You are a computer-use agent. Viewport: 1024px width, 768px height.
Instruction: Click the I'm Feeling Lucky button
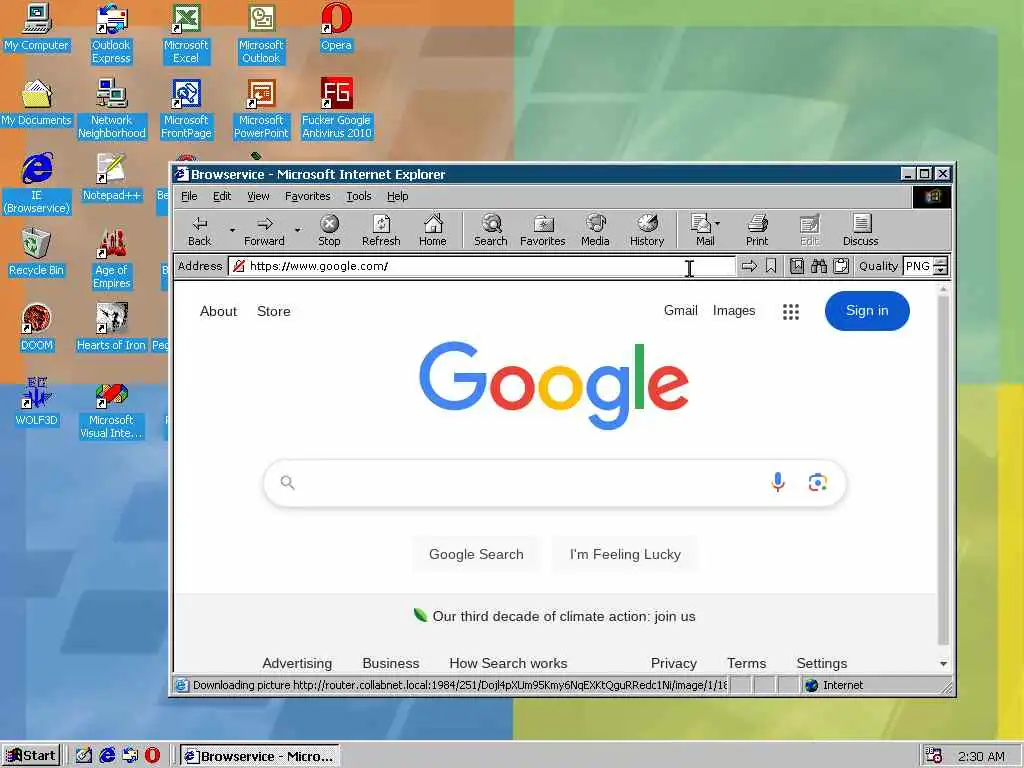pyautogui.click(x=625, y=554)
